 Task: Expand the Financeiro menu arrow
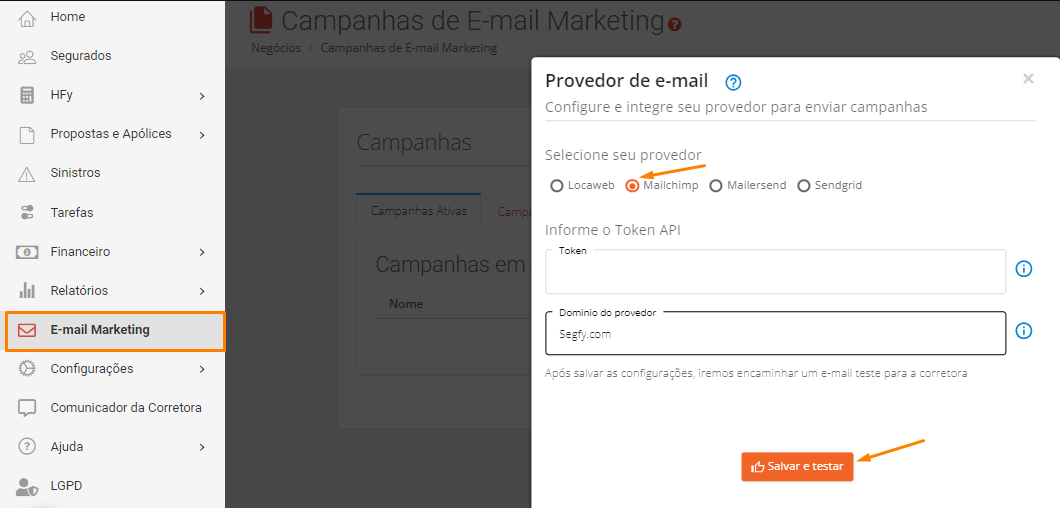tap(202, 252)
